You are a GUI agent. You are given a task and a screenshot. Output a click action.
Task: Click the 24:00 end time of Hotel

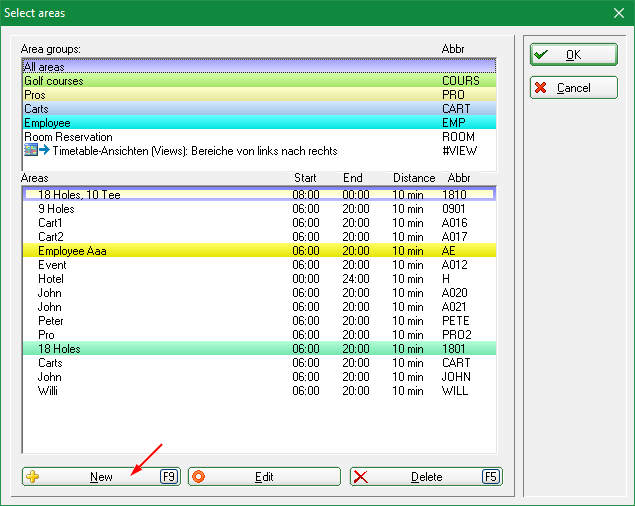(356, 279)
